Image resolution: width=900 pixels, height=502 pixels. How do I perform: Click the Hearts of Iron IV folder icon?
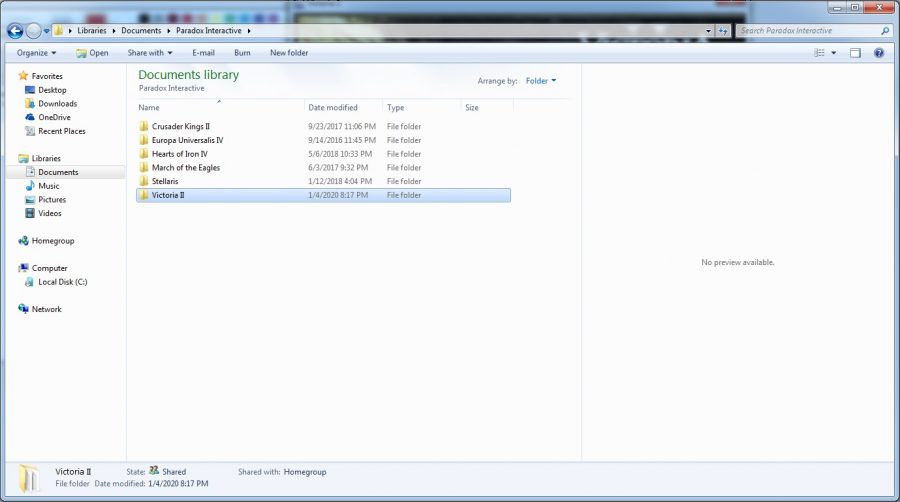[x=143, y=154]
